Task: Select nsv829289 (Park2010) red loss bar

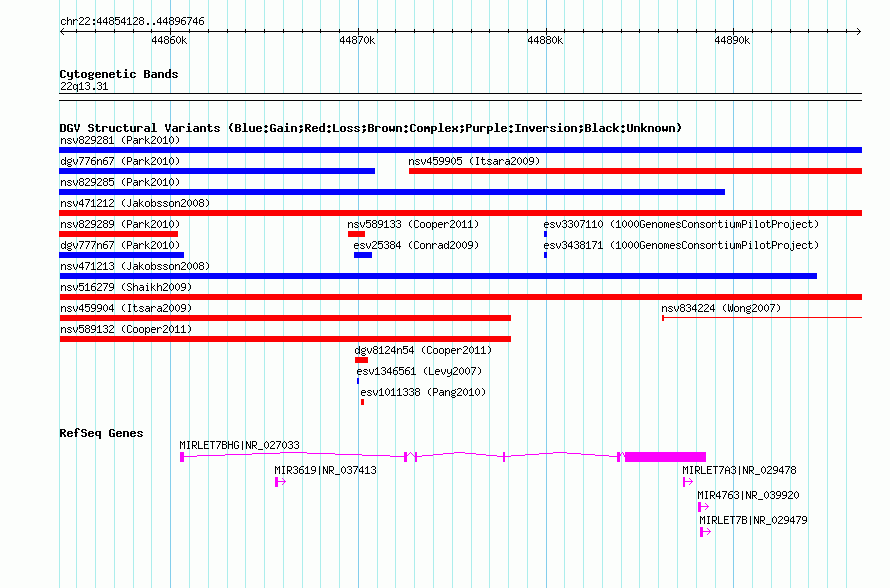Action: [x=119, y=234]
